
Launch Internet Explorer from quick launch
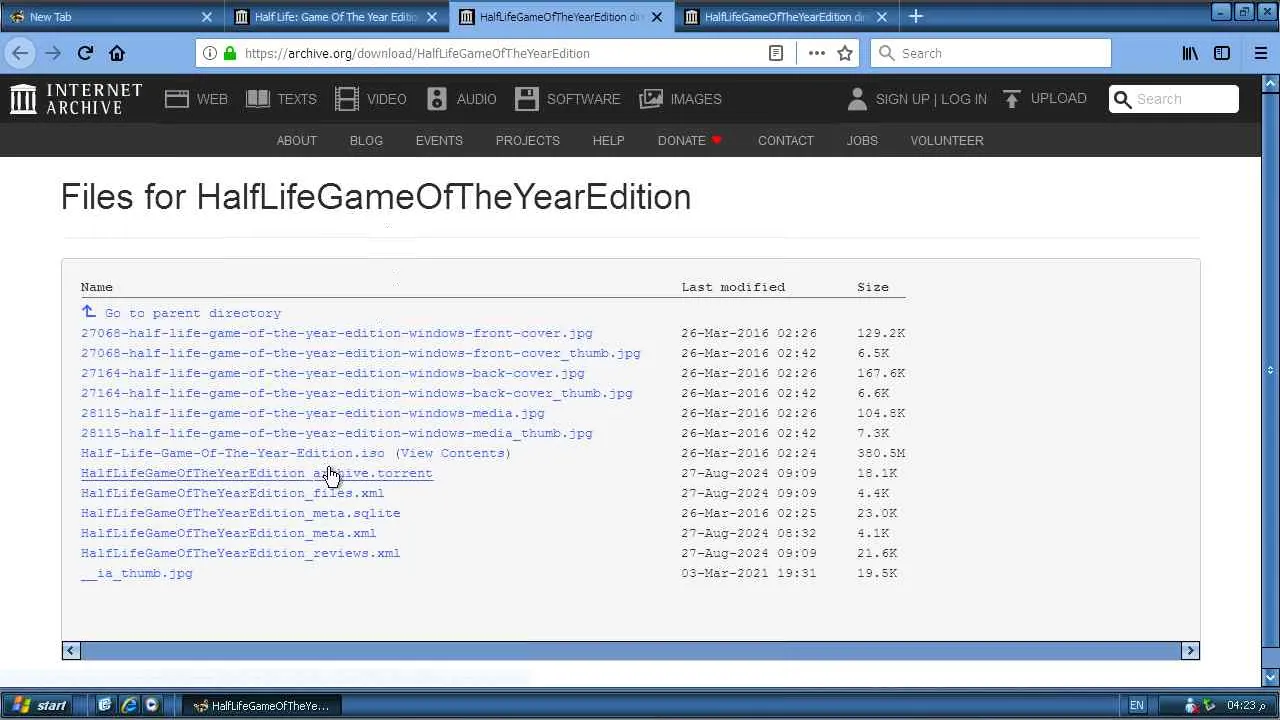coord(129,705)
